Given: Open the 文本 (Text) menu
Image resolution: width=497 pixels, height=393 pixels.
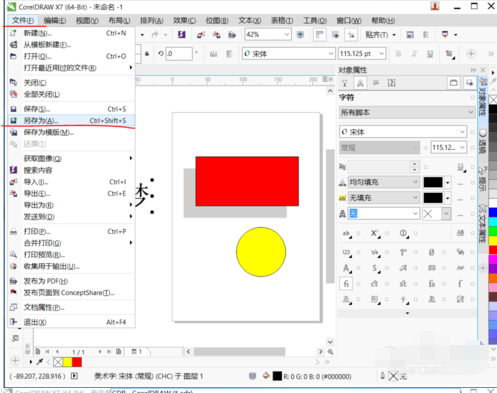Looking at the screenshot, I should point(249,21).
